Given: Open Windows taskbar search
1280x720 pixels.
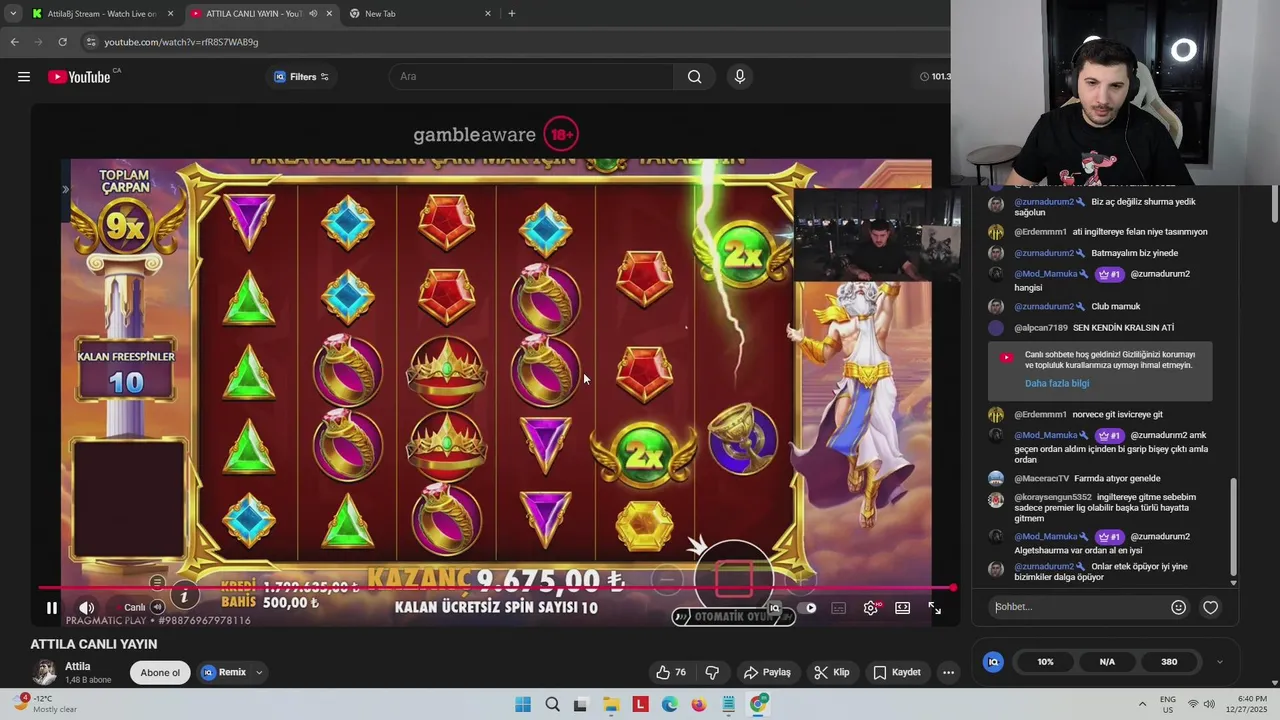Looking at the screenshot, I should (552, 705).
